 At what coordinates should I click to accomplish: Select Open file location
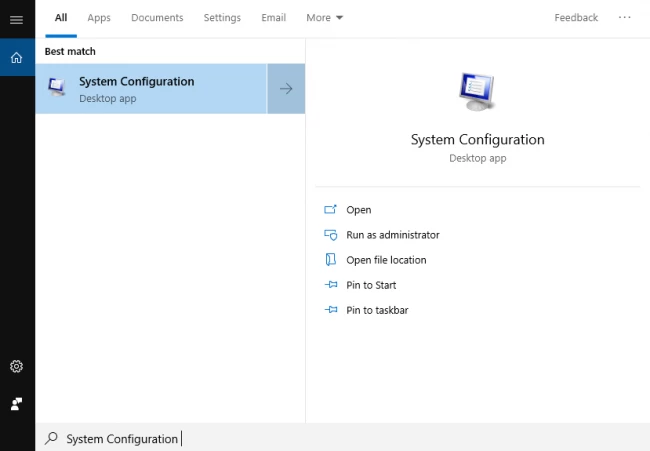pos(386,260)
